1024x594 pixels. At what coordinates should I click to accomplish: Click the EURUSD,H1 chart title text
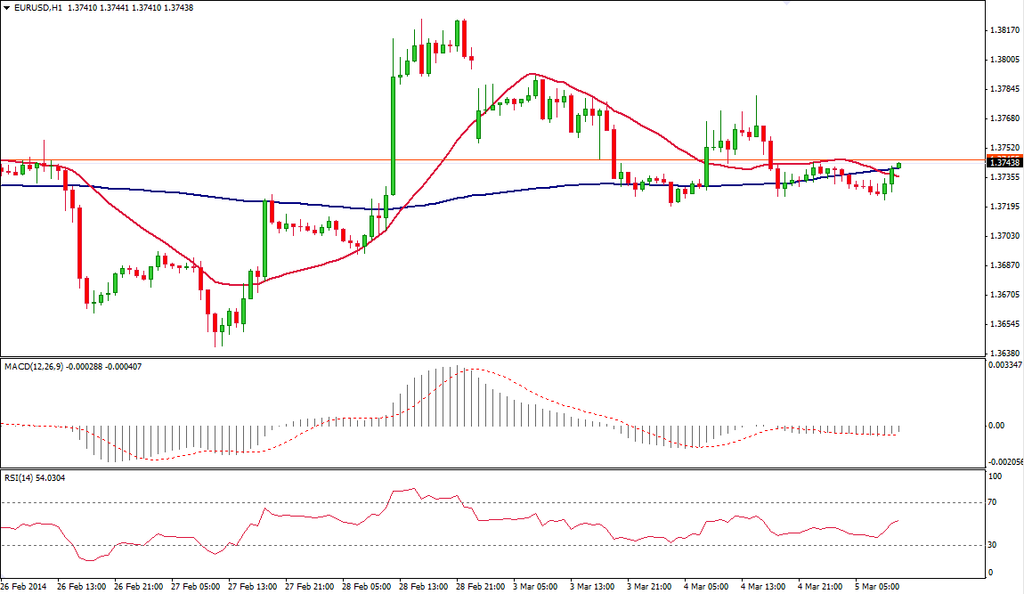click(40, 7)
